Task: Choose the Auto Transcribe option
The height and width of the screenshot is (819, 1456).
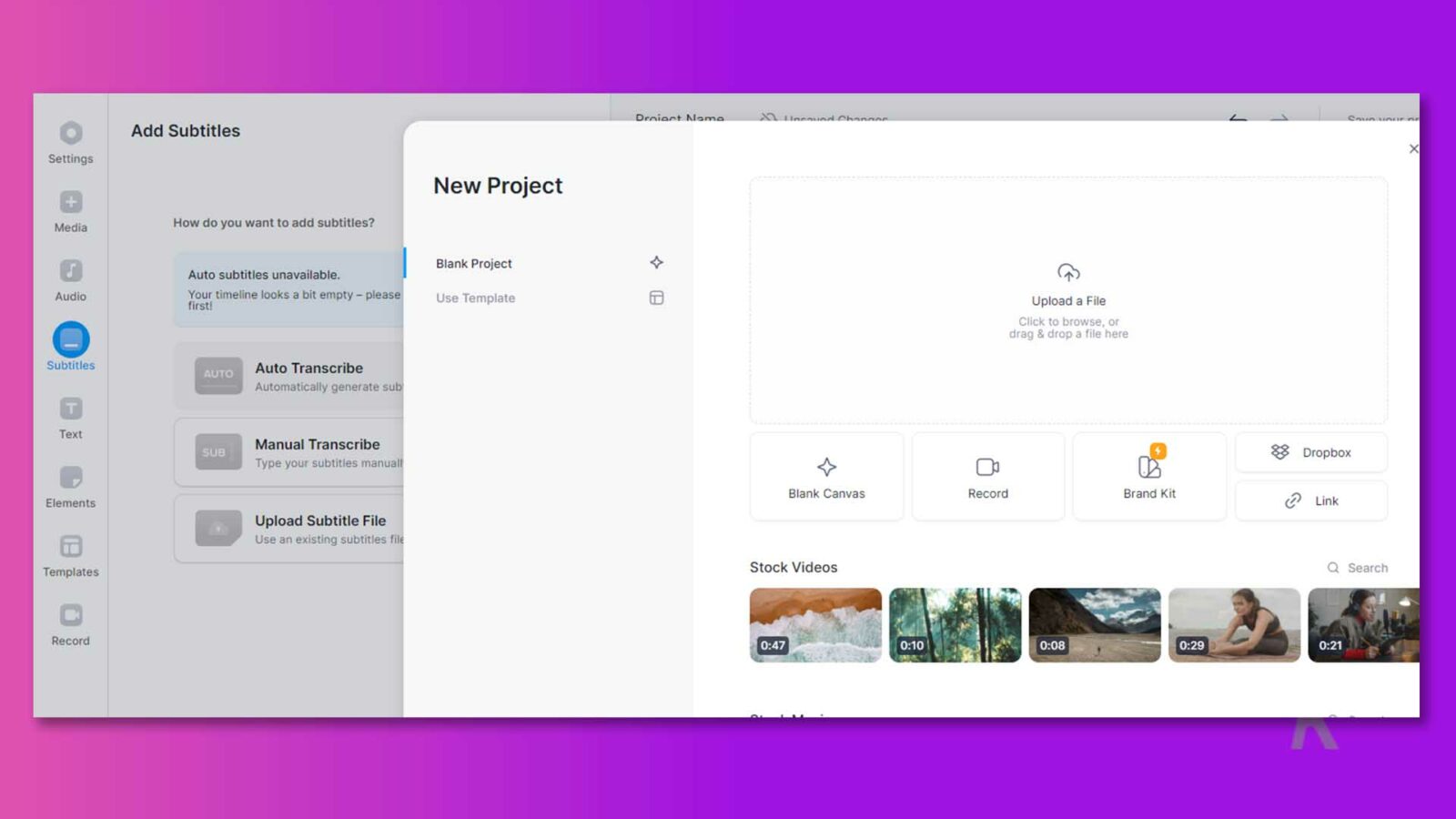Action: point(289,375)
